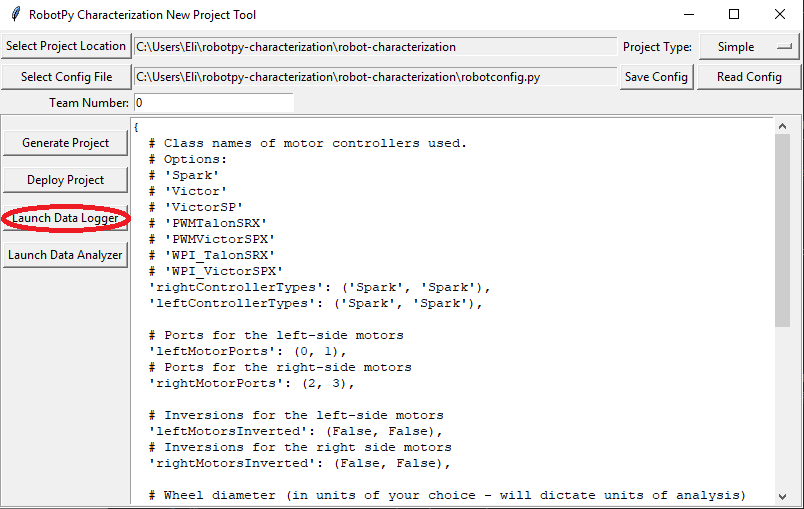Focus the Team Number input field
This screenshot has height=509, width=804.
coord(214,103)
